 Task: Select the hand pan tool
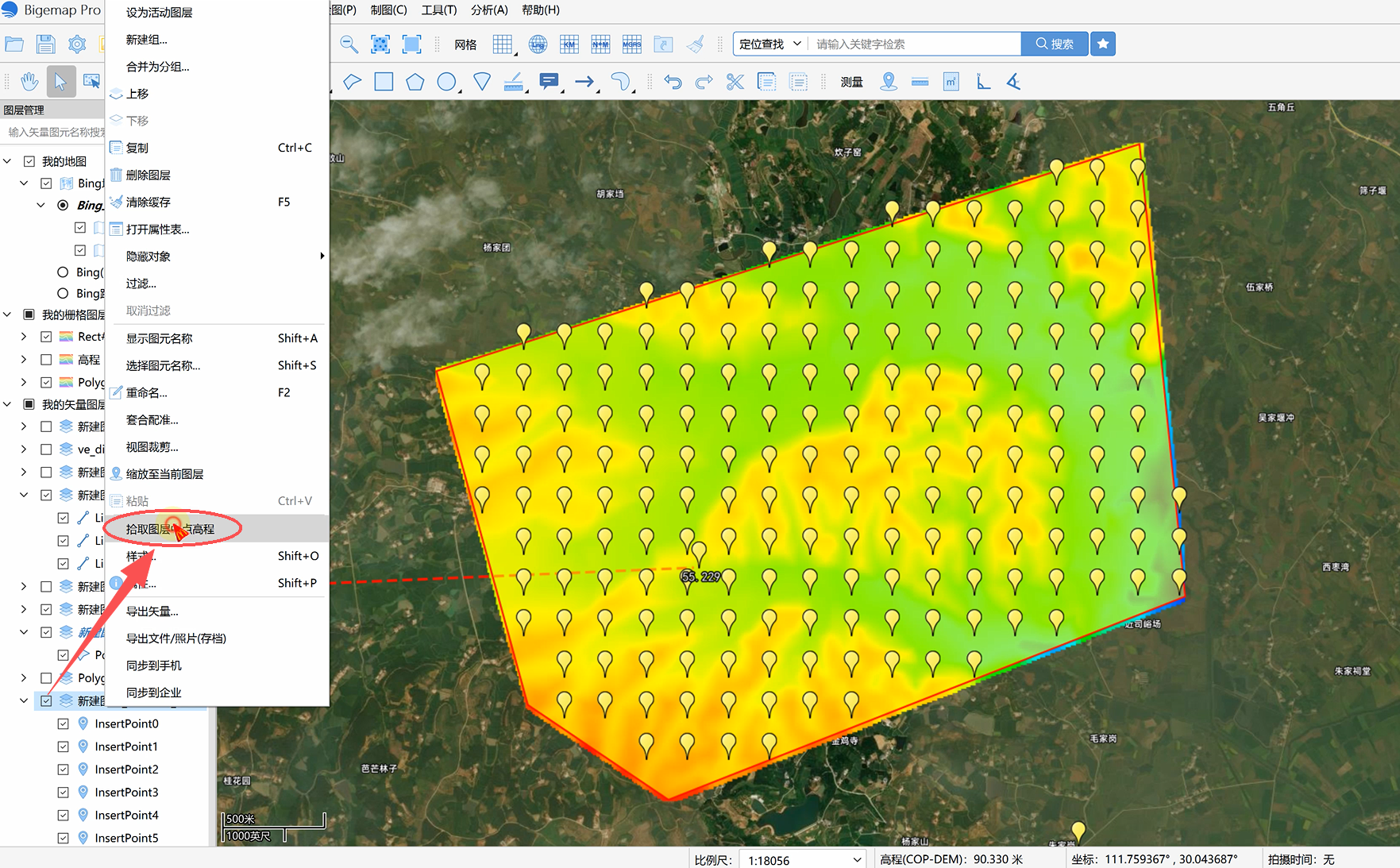(29, 81)
